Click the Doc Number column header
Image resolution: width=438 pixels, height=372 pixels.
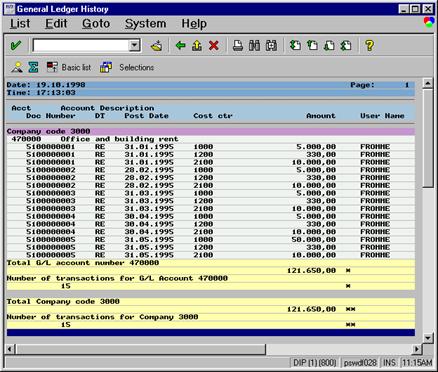click(51, 116)
